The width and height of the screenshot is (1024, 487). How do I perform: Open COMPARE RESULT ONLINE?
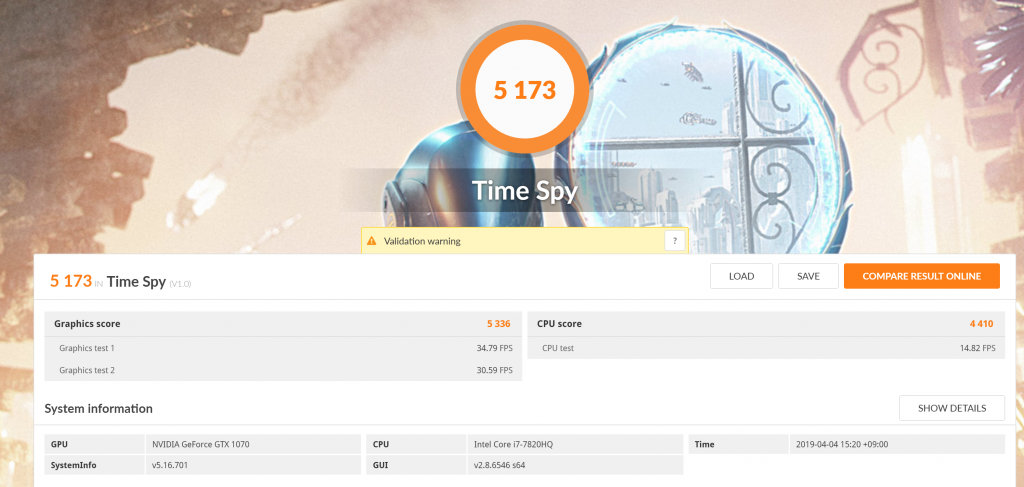921,276
